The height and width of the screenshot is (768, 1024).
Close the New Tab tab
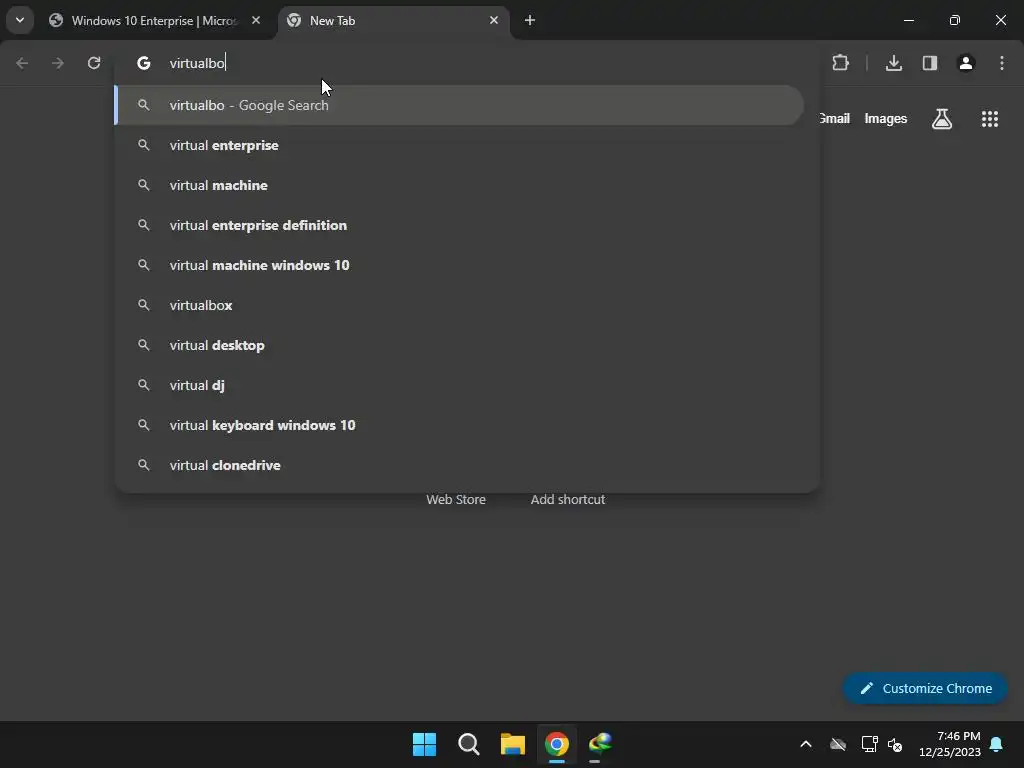(x=494, y=20)
